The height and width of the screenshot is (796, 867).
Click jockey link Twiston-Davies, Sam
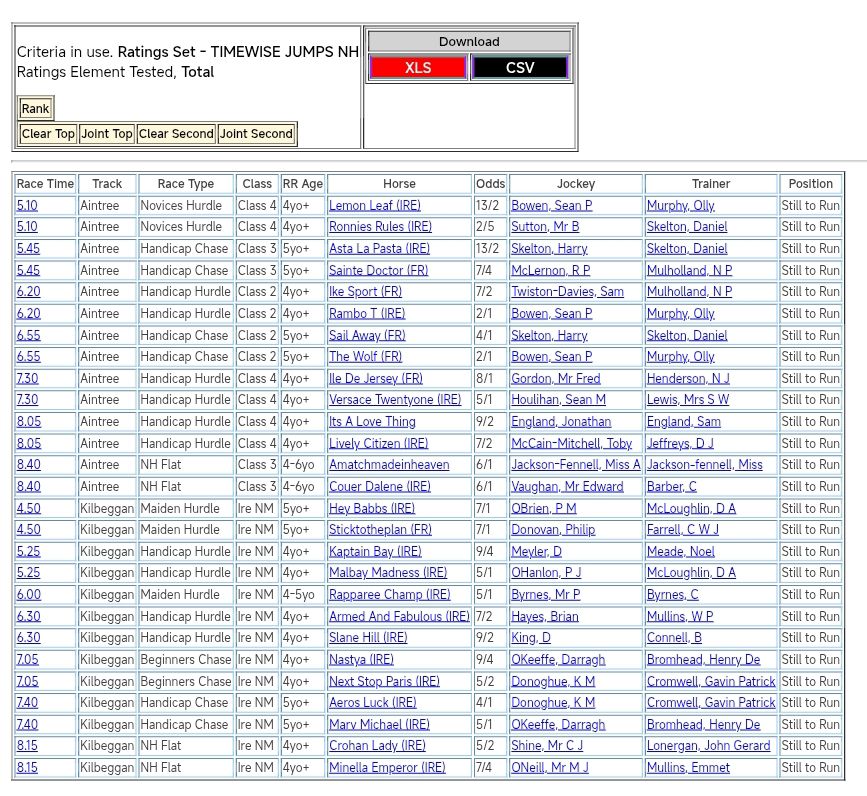567,292
